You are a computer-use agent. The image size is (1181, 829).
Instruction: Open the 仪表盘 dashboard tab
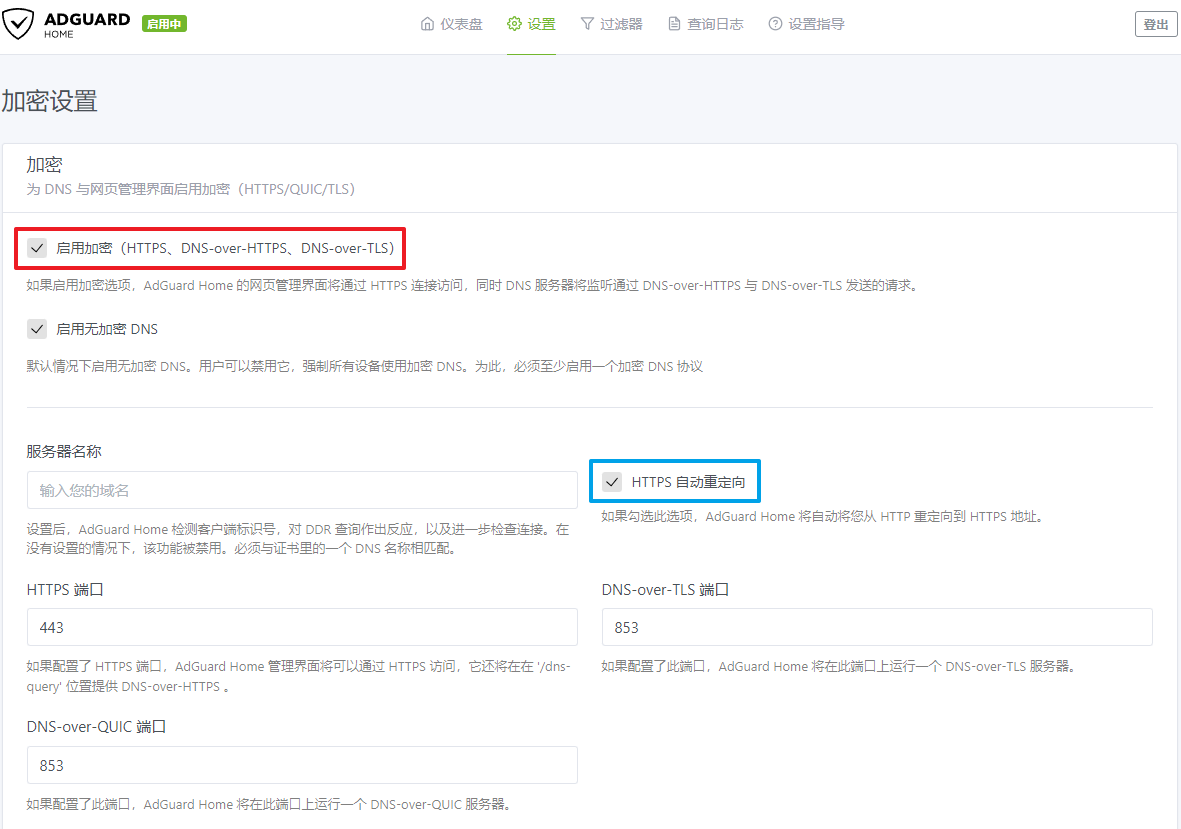[x=451, y=24]
